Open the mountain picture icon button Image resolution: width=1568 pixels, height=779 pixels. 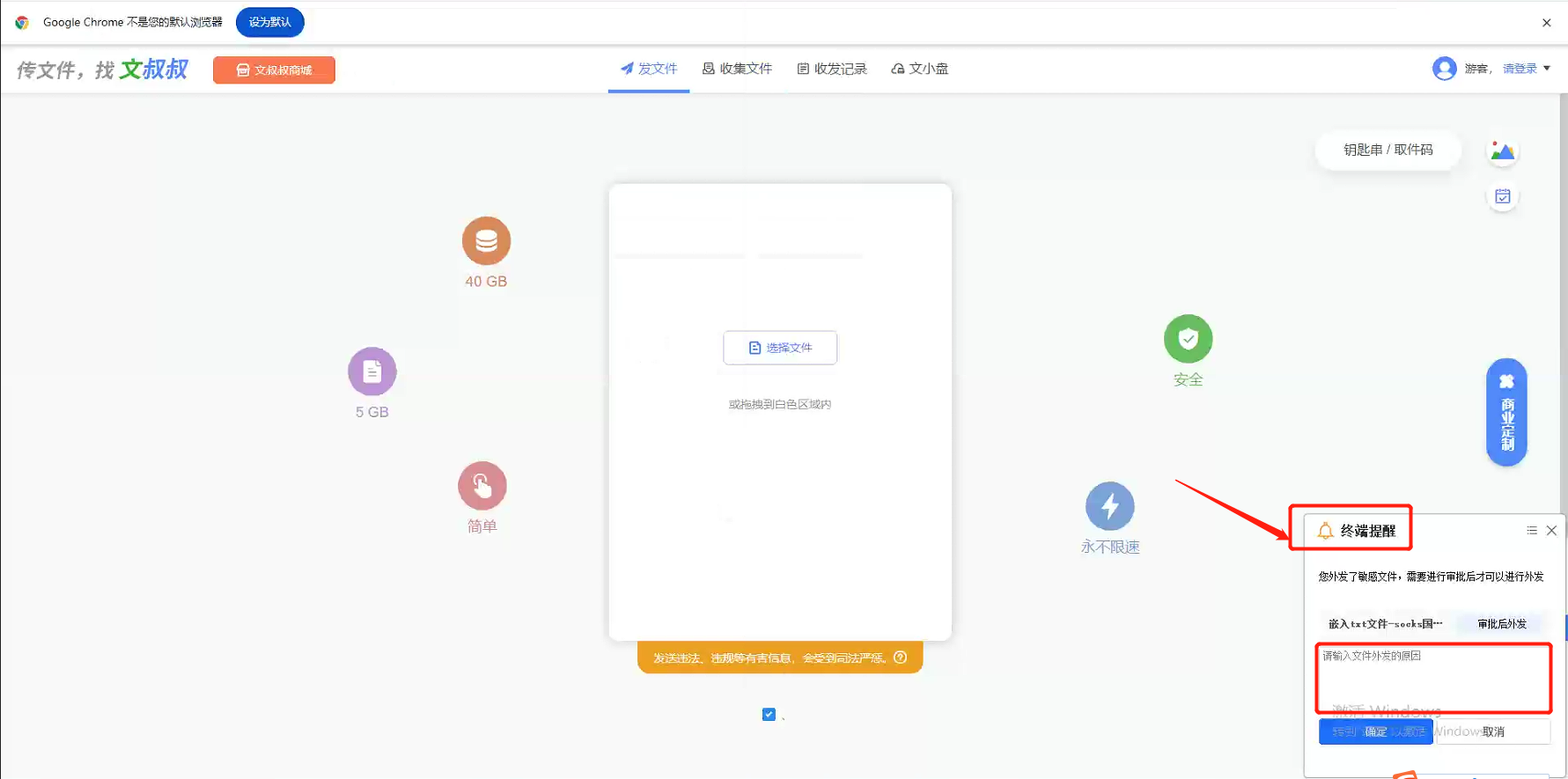[1502, 151]
